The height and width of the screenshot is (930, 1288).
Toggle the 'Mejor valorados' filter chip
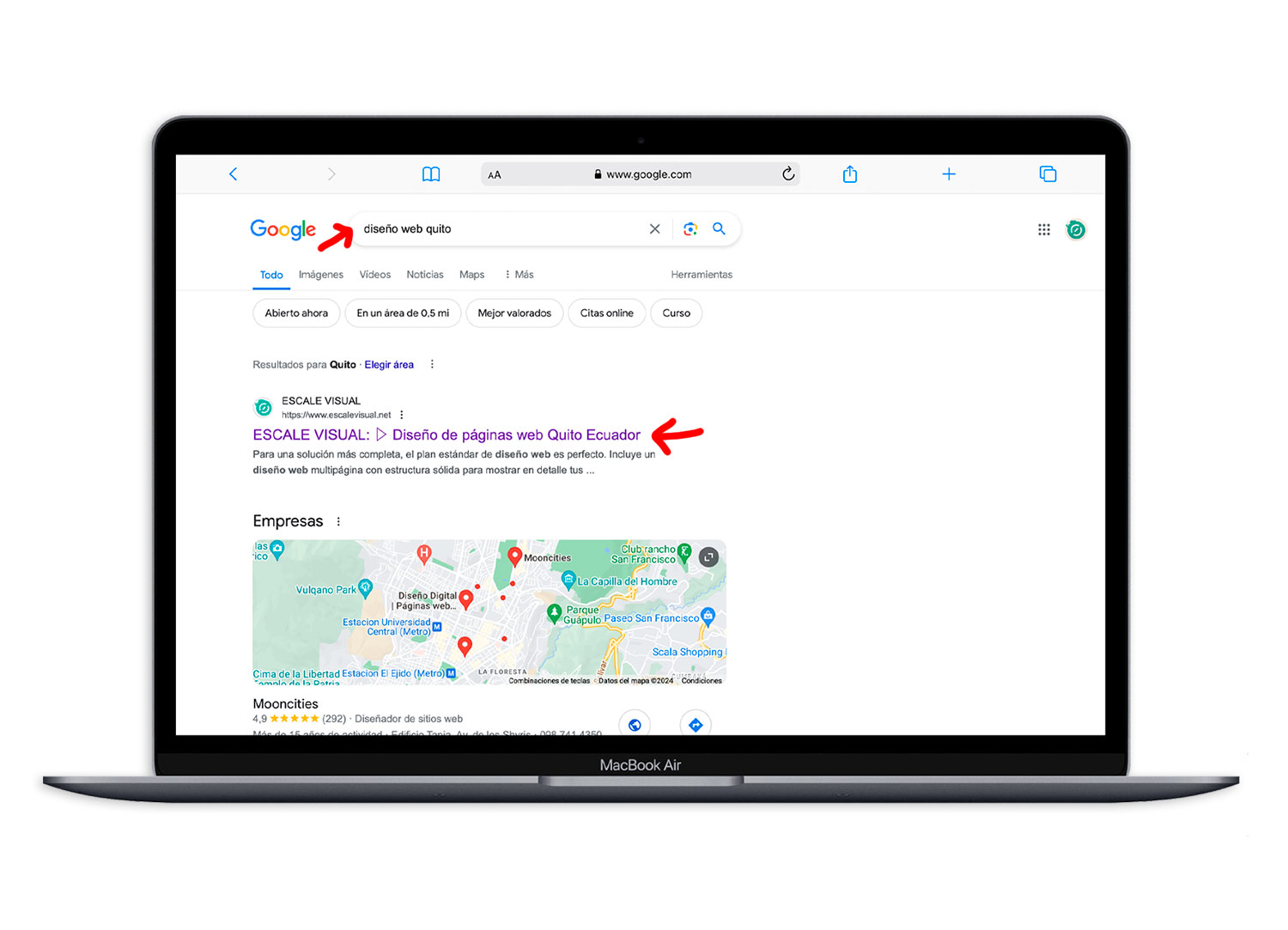pos(514,313)
